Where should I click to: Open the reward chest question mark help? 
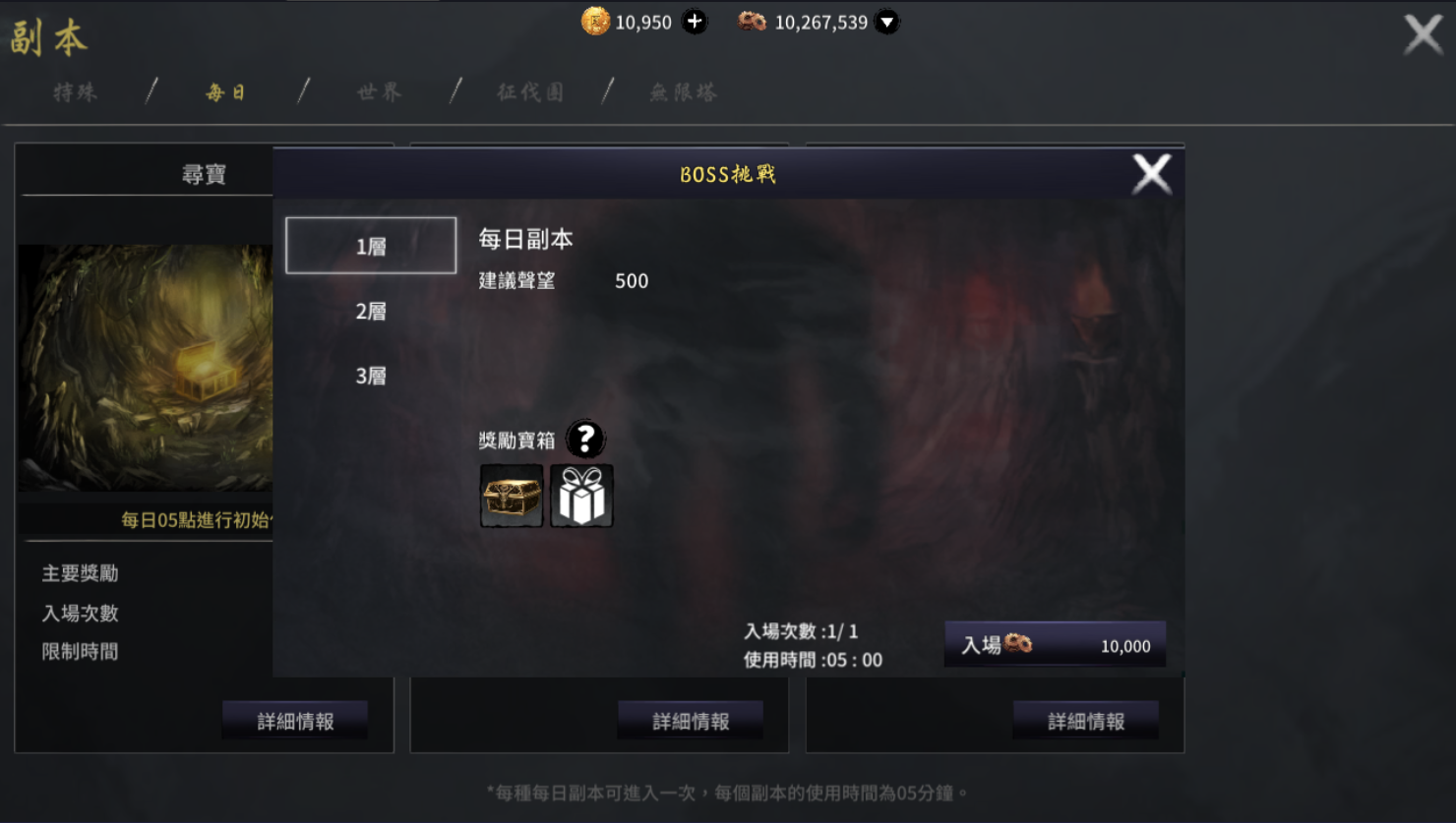[x=585, y=439]
